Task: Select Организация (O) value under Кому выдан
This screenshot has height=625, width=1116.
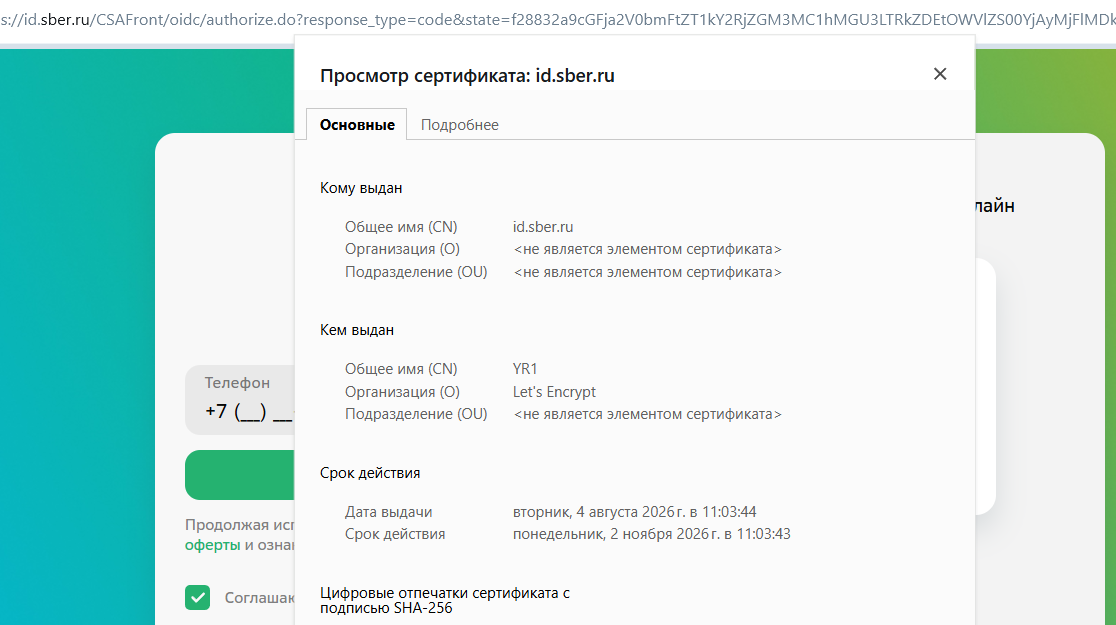Action: point(647,249)
